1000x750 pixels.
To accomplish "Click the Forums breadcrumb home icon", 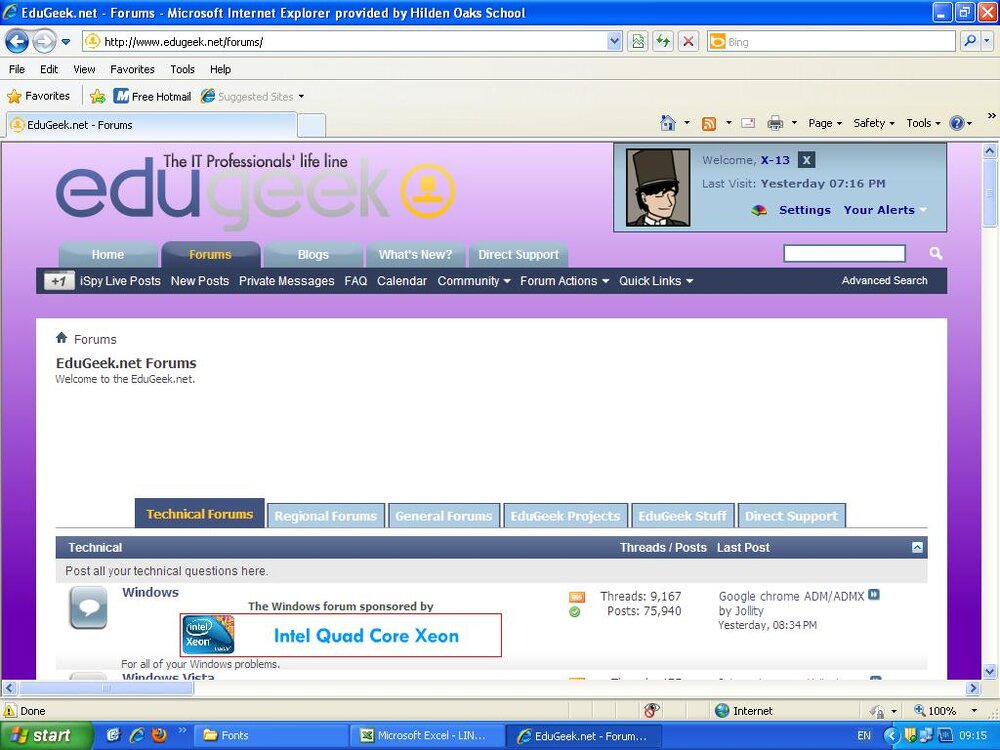I will [x=61, y=337].
